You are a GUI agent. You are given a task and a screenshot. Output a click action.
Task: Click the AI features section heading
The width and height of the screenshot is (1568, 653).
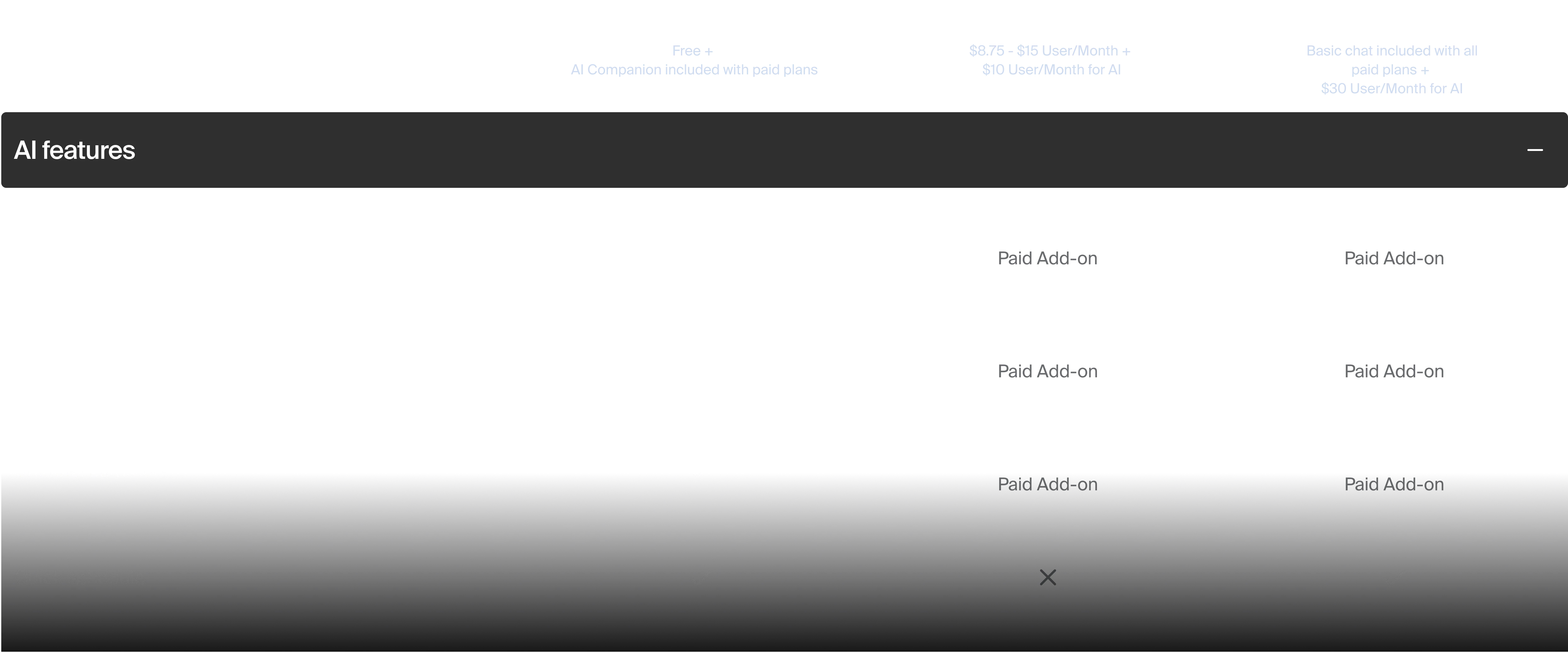click(x=75, y=150)
